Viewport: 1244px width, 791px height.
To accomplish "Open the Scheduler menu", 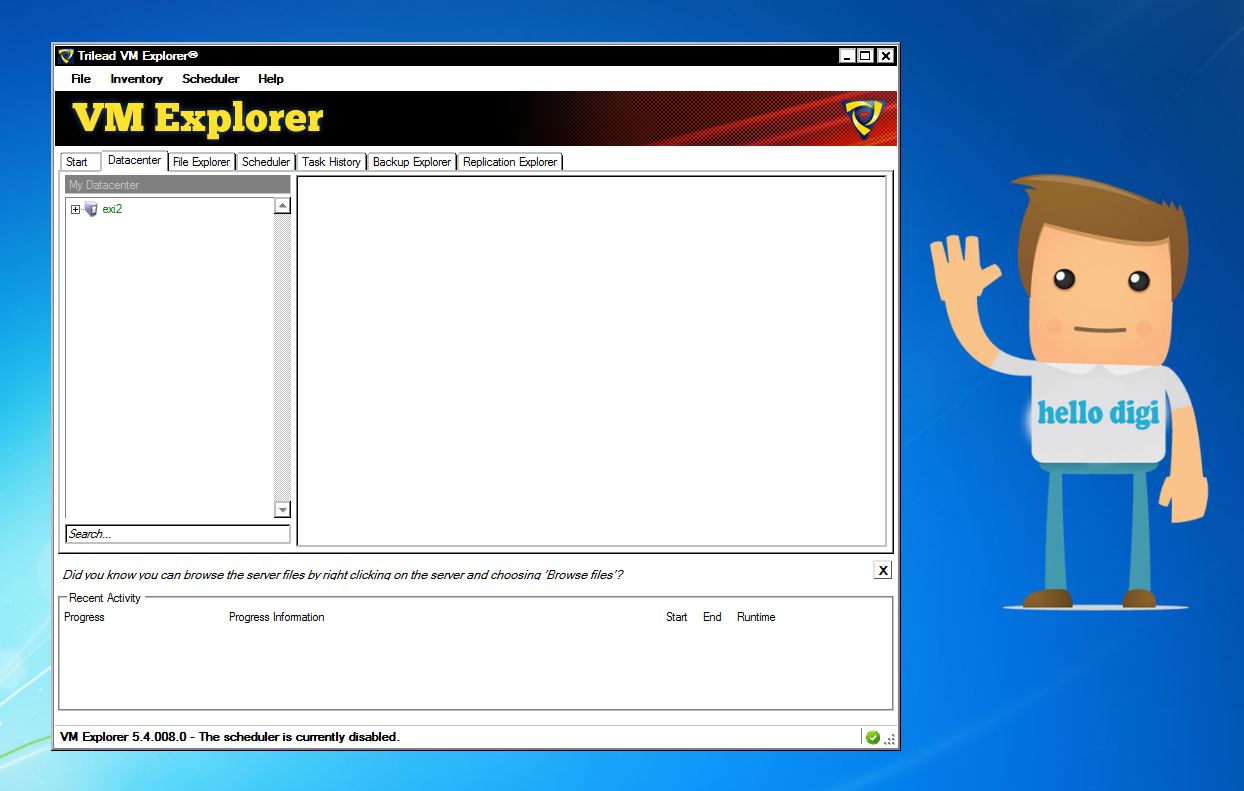I will [x=210, y=79].
